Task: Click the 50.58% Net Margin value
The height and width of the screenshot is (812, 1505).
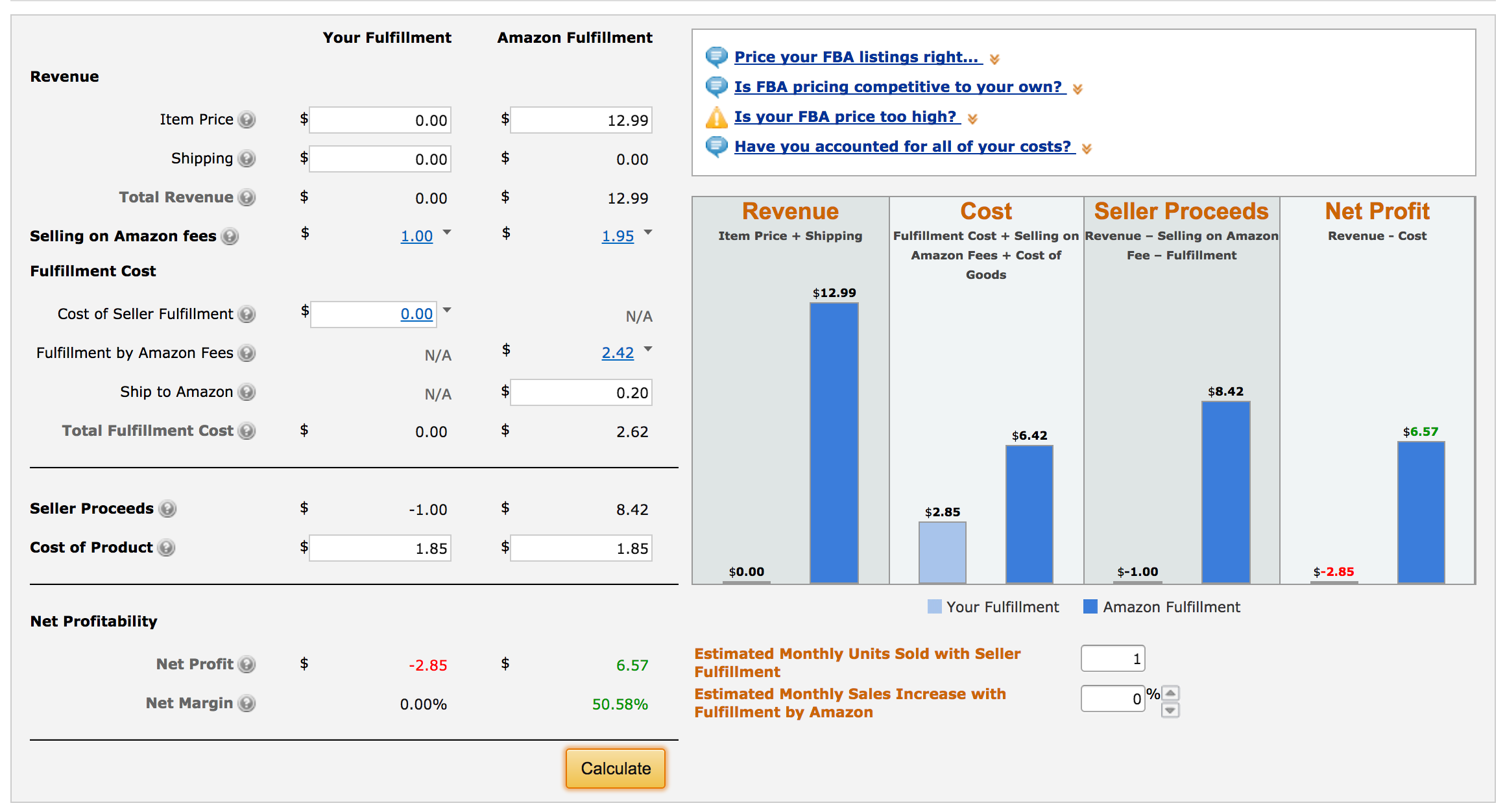Action: (x=620, y=704)
